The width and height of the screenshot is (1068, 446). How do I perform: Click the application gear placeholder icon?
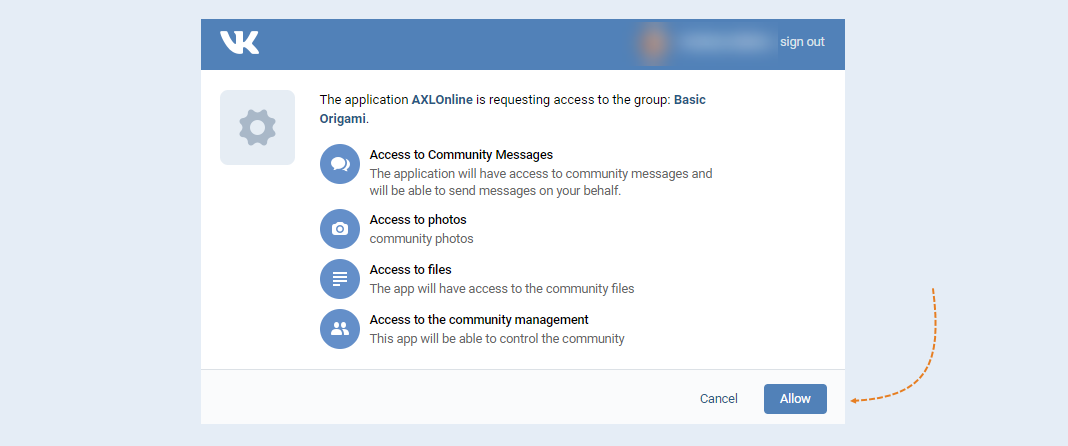click(x=257, y=127)
